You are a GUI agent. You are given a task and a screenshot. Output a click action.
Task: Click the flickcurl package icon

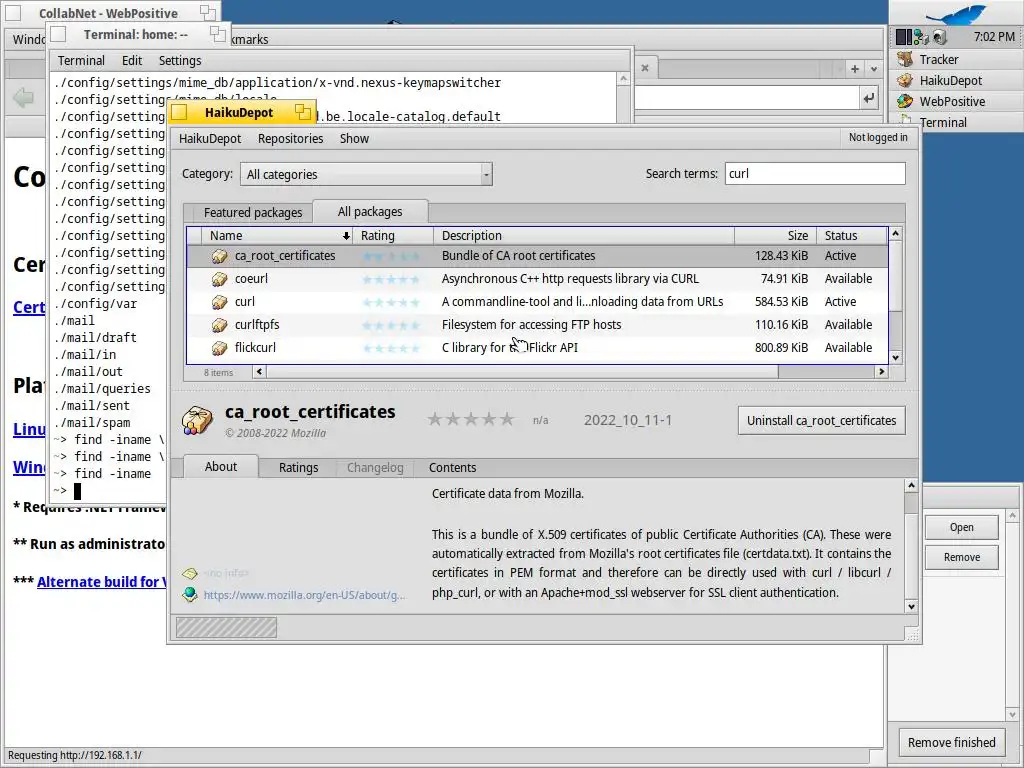[x=219, y=347]
